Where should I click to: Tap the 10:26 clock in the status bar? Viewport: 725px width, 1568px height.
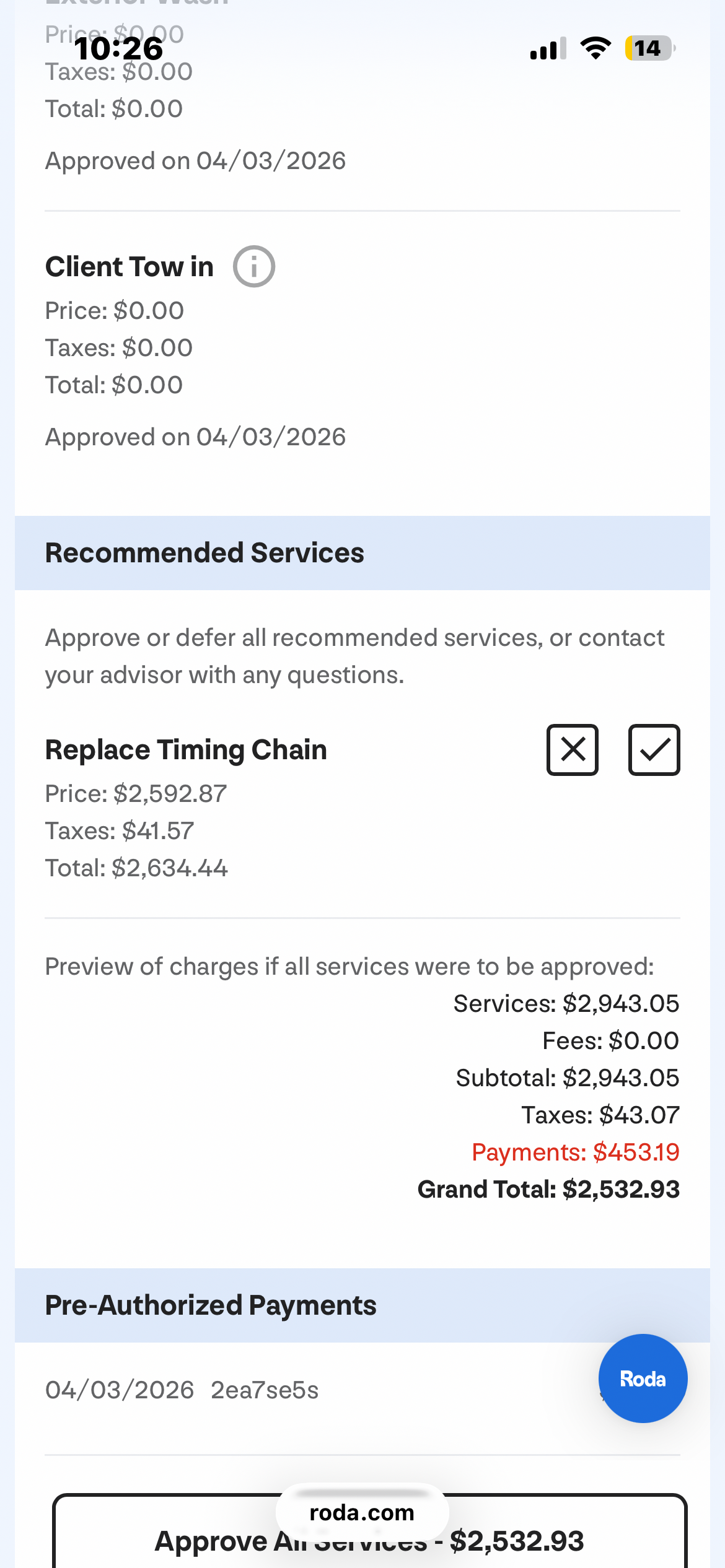(x=118, y=48)
